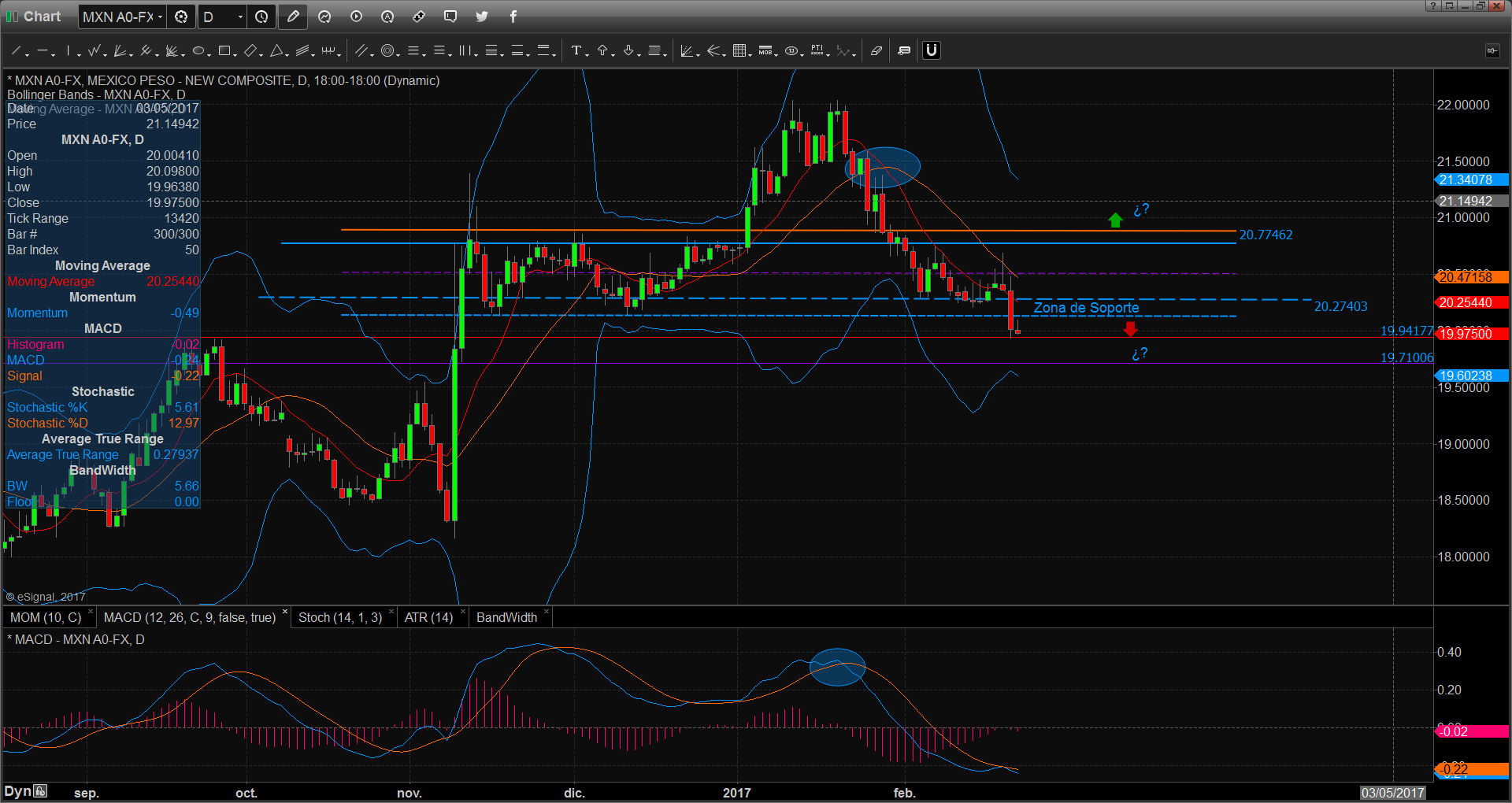Screen dimensions: 1512x803
Task: Expand the Text tool options arrow
Action: (x=587, y=55)
